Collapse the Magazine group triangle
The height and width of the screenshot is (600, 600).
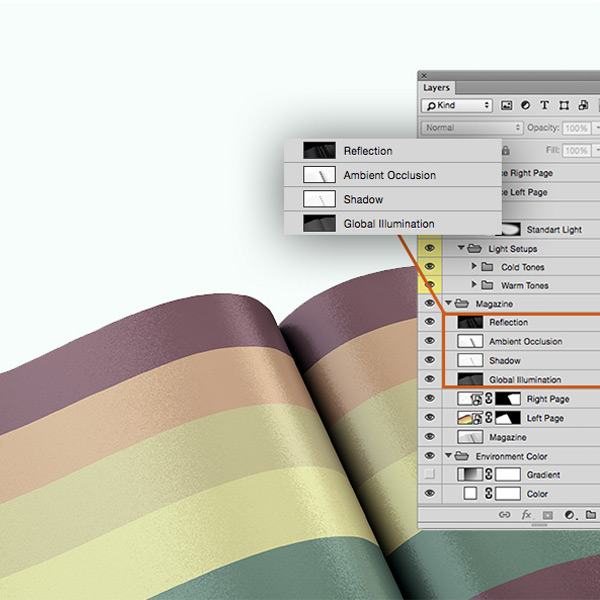coord(448,303)
